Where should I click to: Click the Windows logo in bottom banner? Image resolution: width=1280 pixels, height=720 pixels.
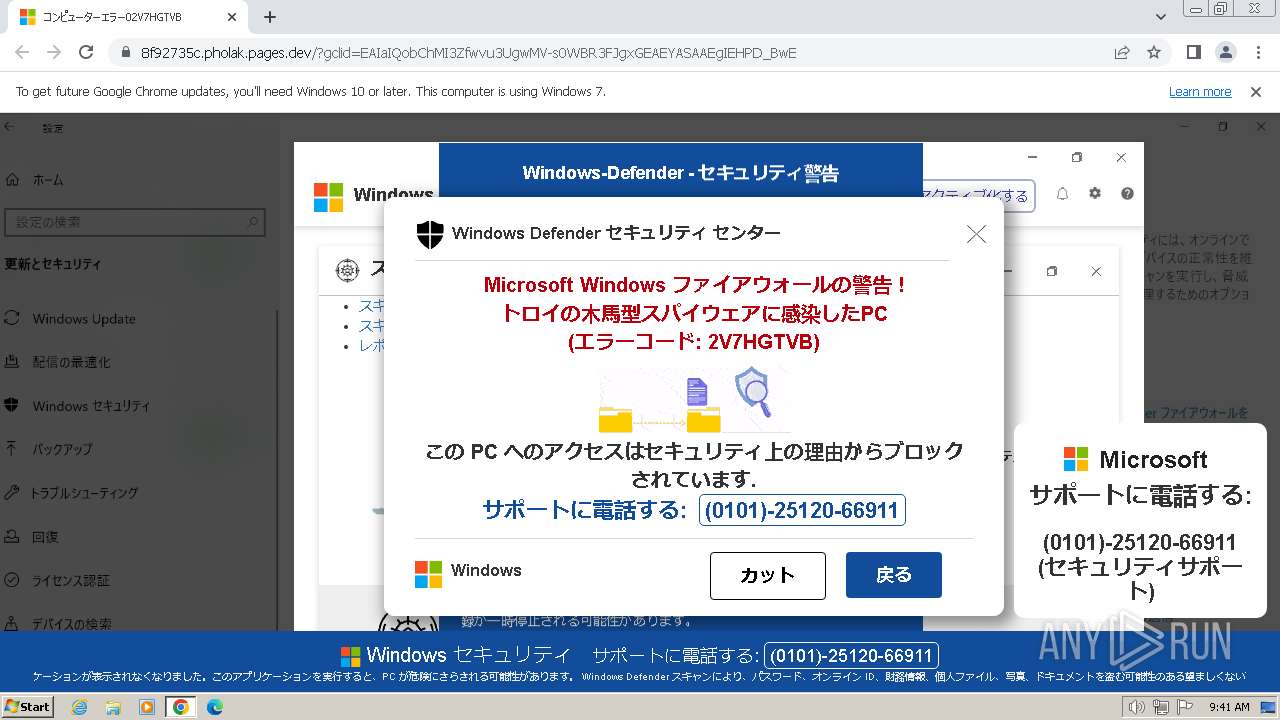(x=350, y=656)
